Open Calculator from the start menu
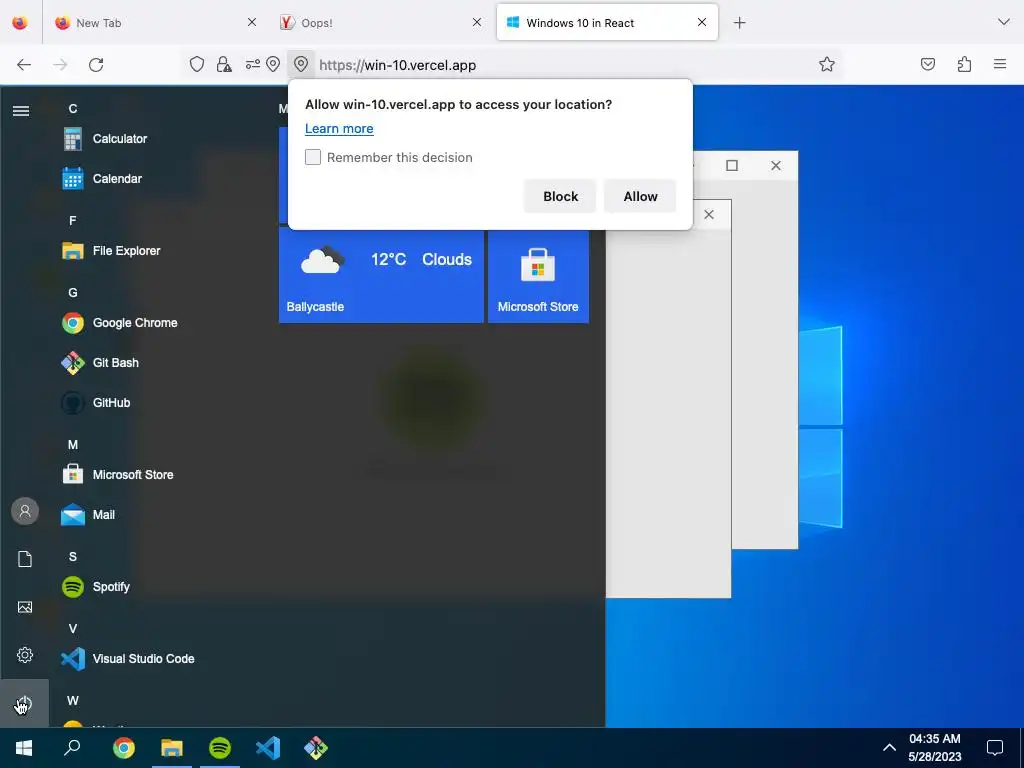The width and height of the screenshot is (1024, 768). [x=104, y=139]
